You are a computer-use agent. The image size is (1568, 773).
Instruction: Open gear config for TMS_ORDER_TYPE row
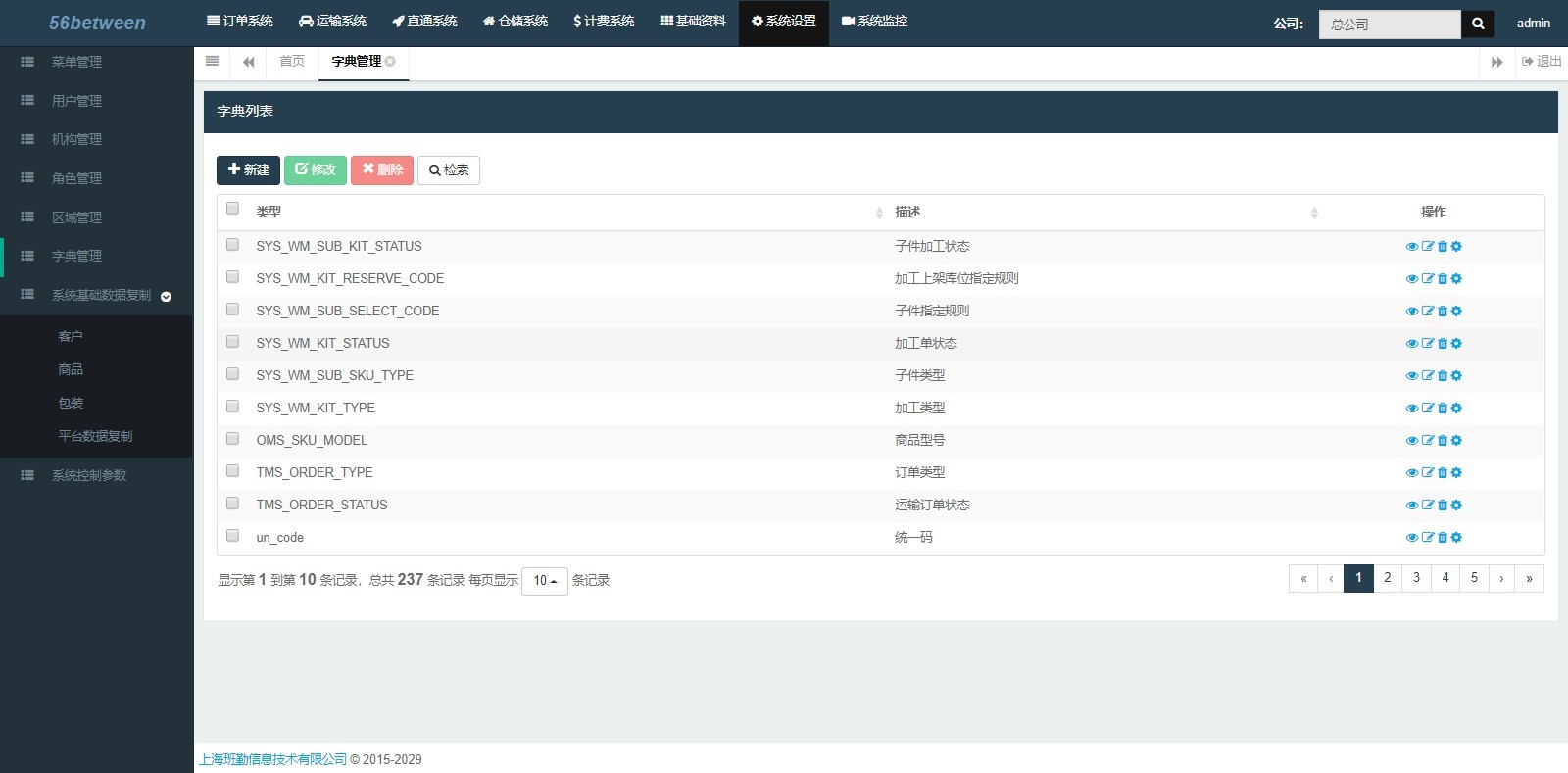point(1456,473)
